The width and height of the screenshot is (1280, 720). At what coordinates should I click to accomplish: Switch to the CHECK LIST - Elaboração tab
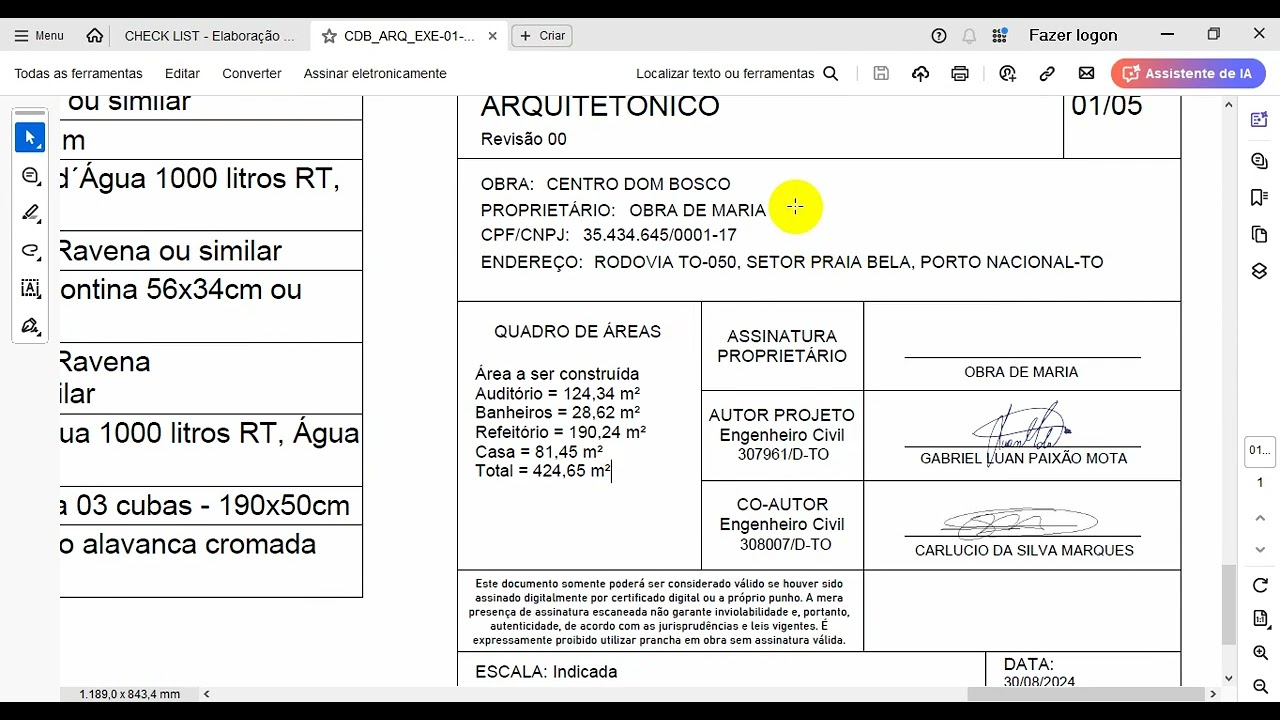[210, 35]
